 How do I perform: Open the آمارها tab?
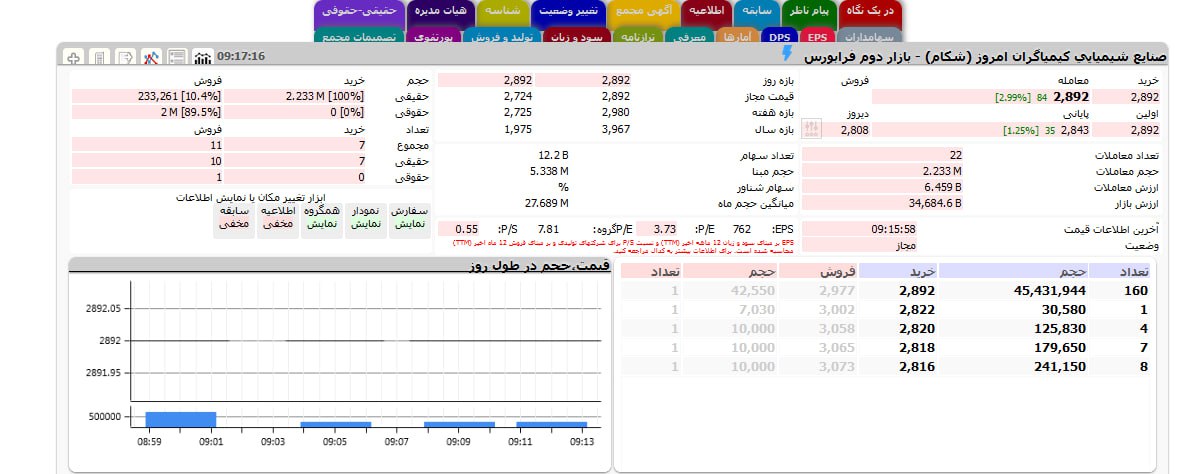pyautogui.click(x=737, y=36)
